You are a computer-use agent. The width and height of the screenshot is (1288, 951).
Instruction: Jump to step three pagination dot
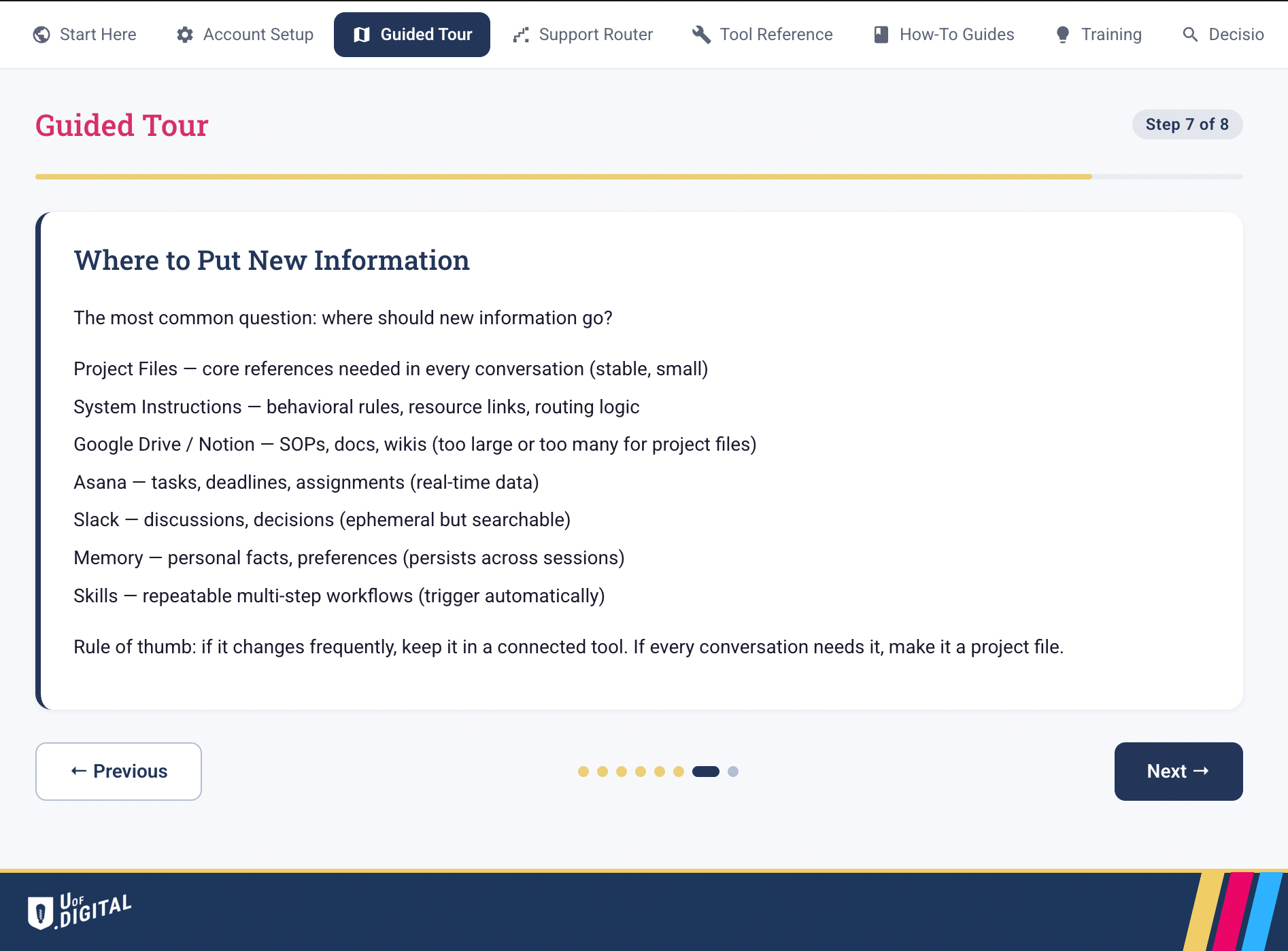(622, 772)
